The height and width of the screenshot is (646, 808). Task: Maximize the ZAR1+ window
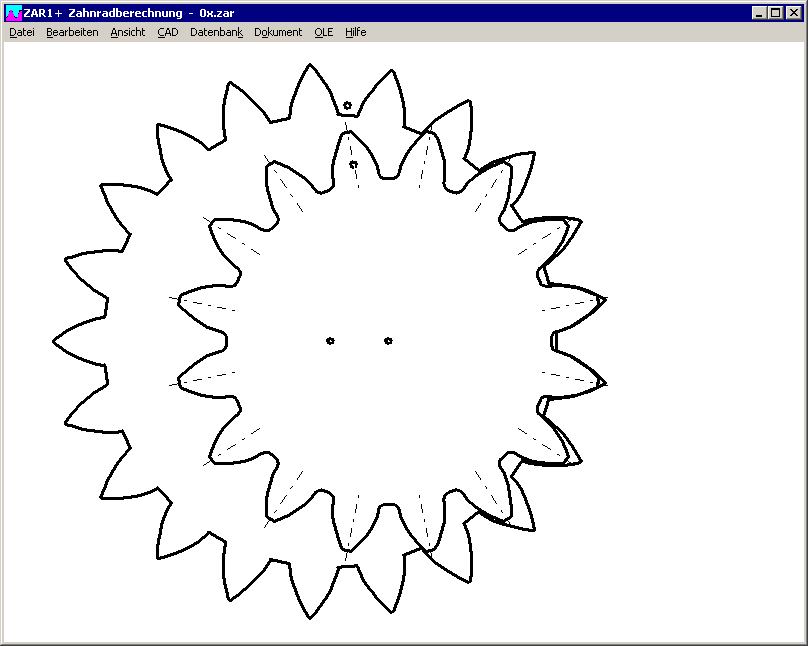click(776, 13)
